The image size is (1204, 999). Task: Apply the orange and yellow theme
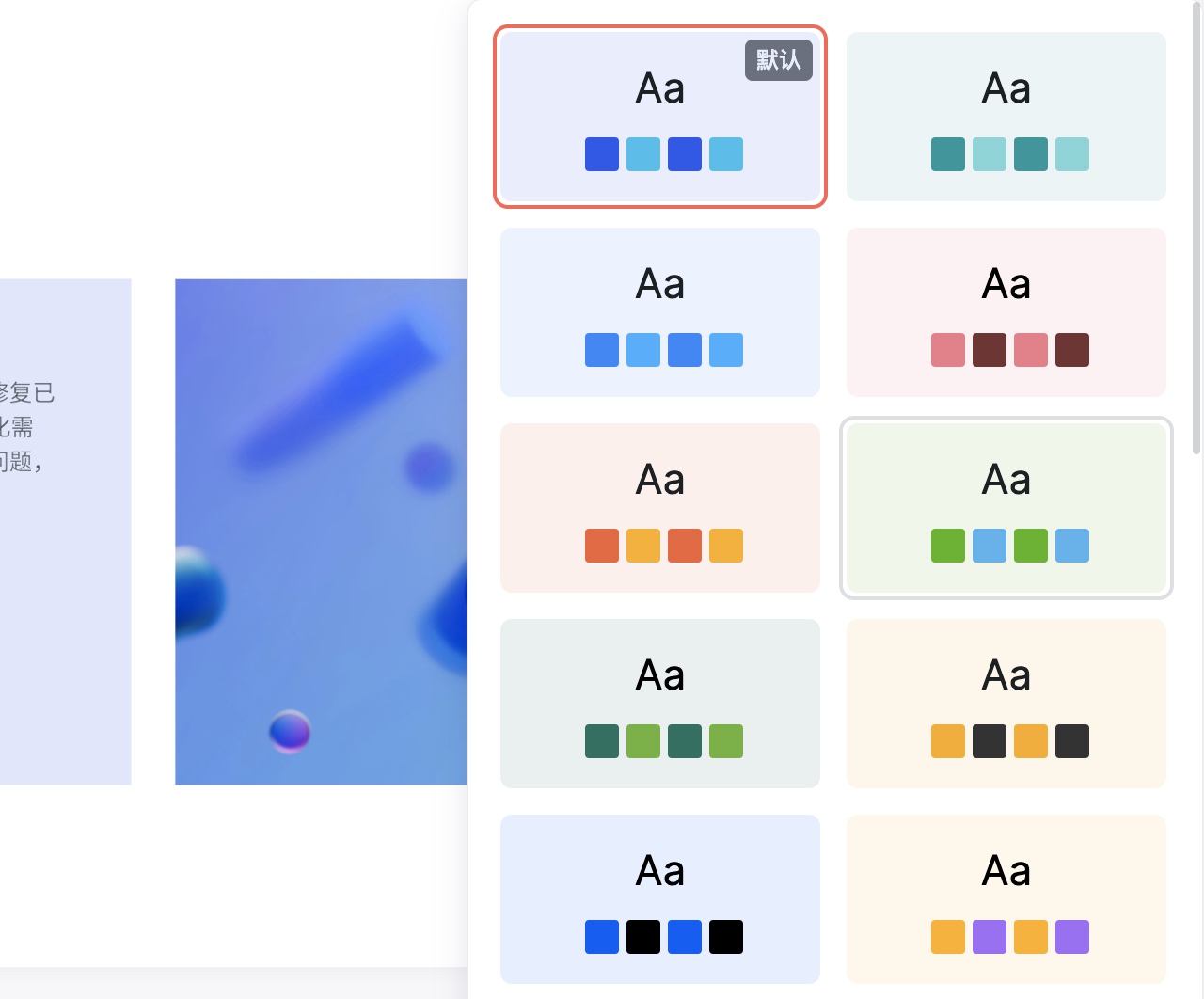659,508
